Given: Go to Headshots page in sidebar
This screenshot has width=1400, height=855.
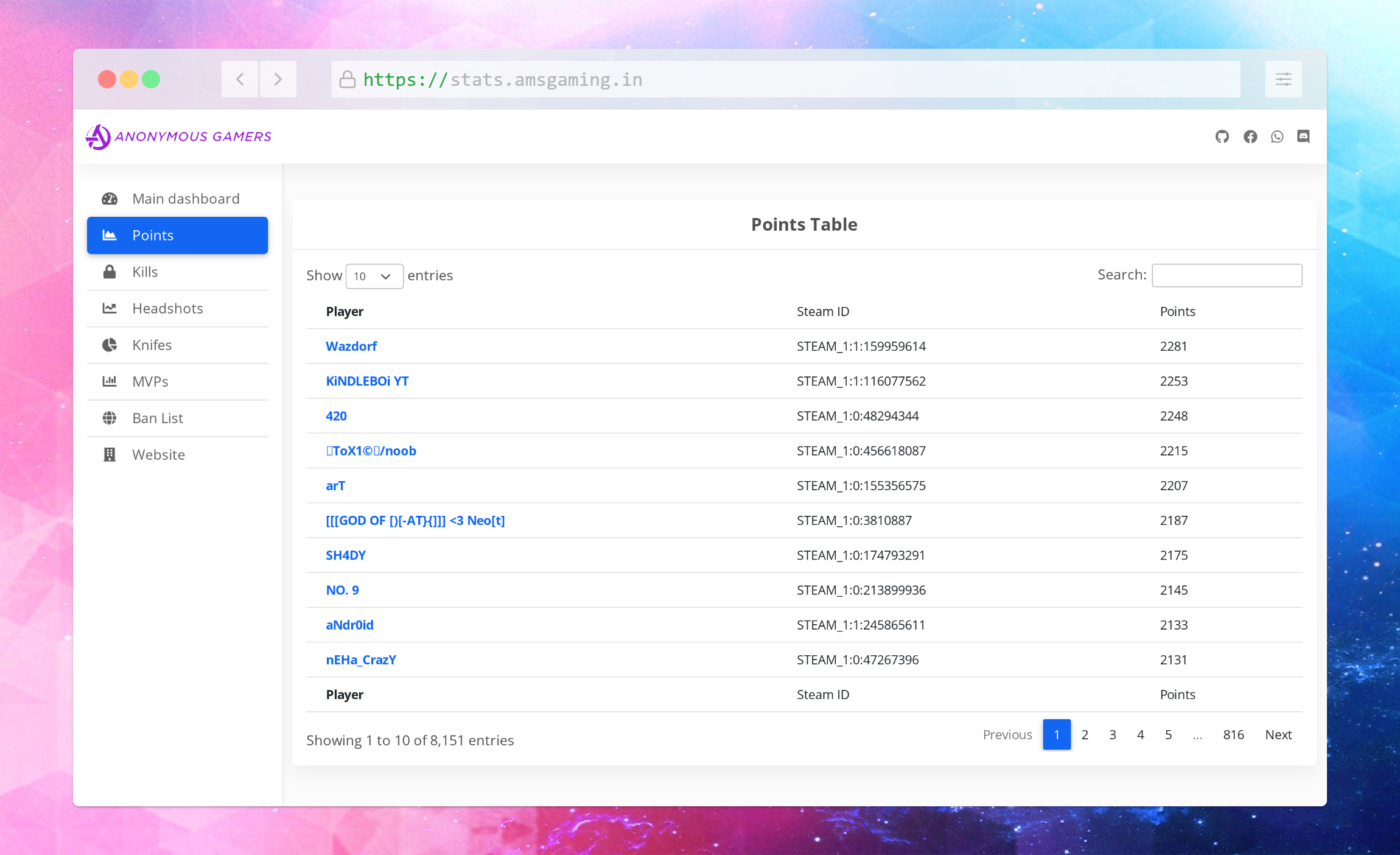Looking at the screenshot, I should 167,308.
